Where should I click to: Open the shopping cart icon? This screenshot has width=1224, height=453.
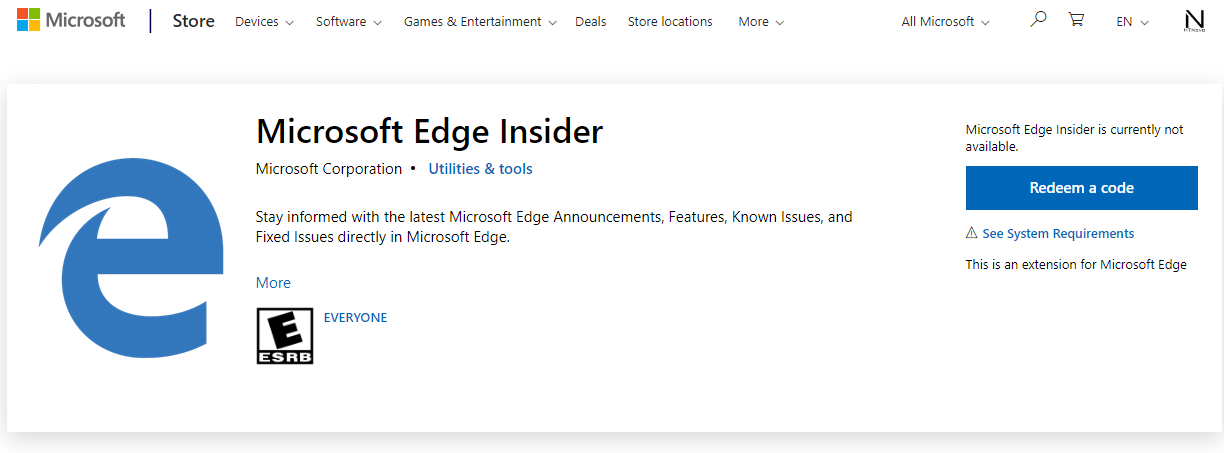point(1076,20)
